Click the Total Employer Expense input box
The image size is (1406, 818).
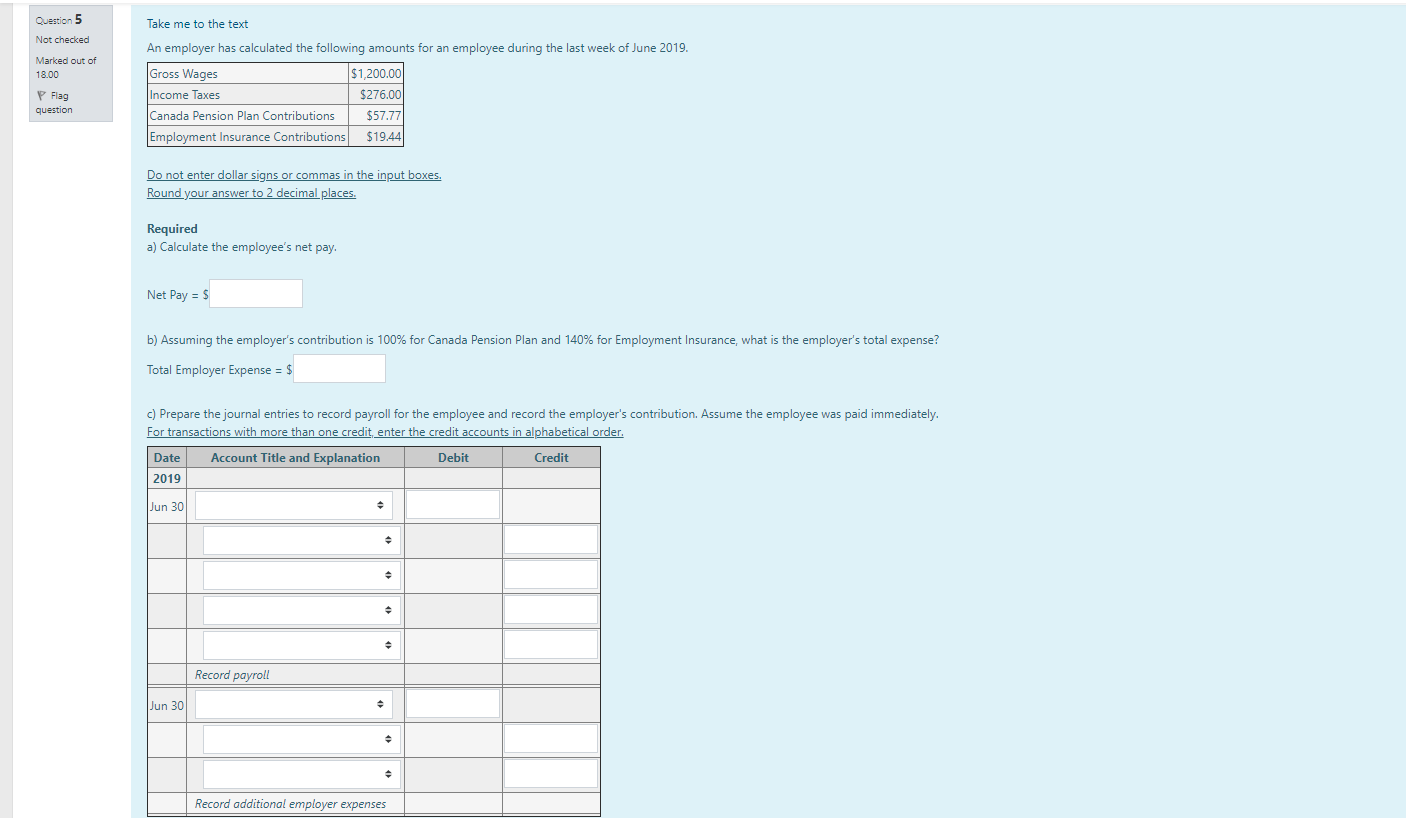click(339, 368)
